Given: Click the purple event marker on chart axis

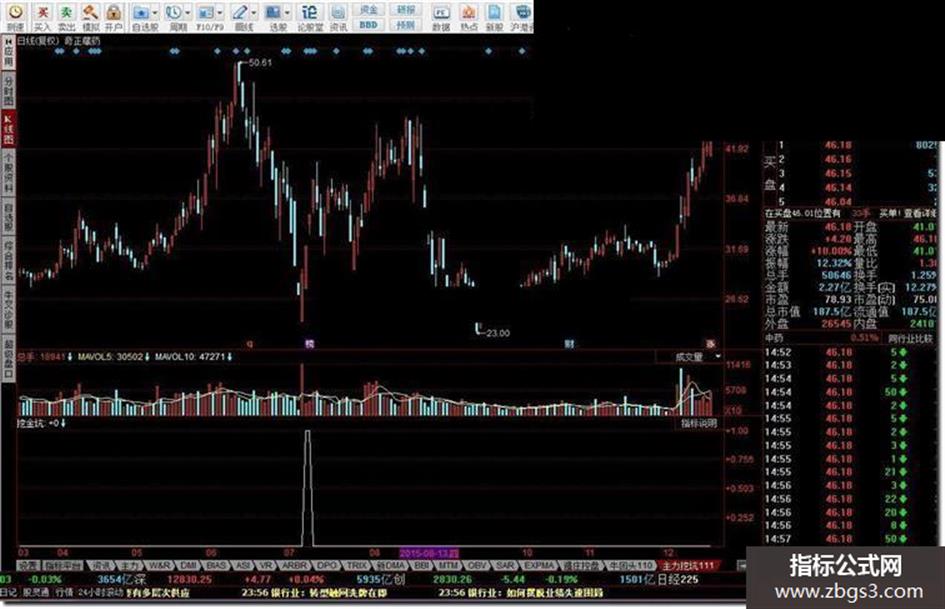Looking at the screenshot, I should tap(310, 344).
